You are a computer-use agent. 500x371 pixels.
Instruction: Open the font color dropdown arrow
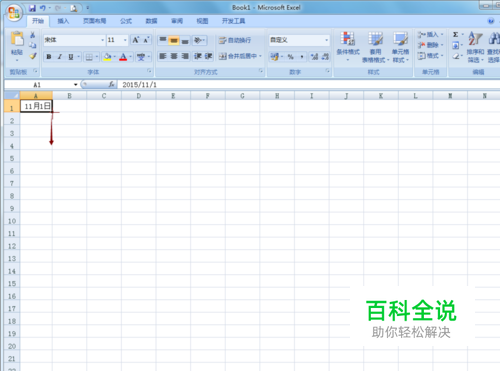[130, 57]
